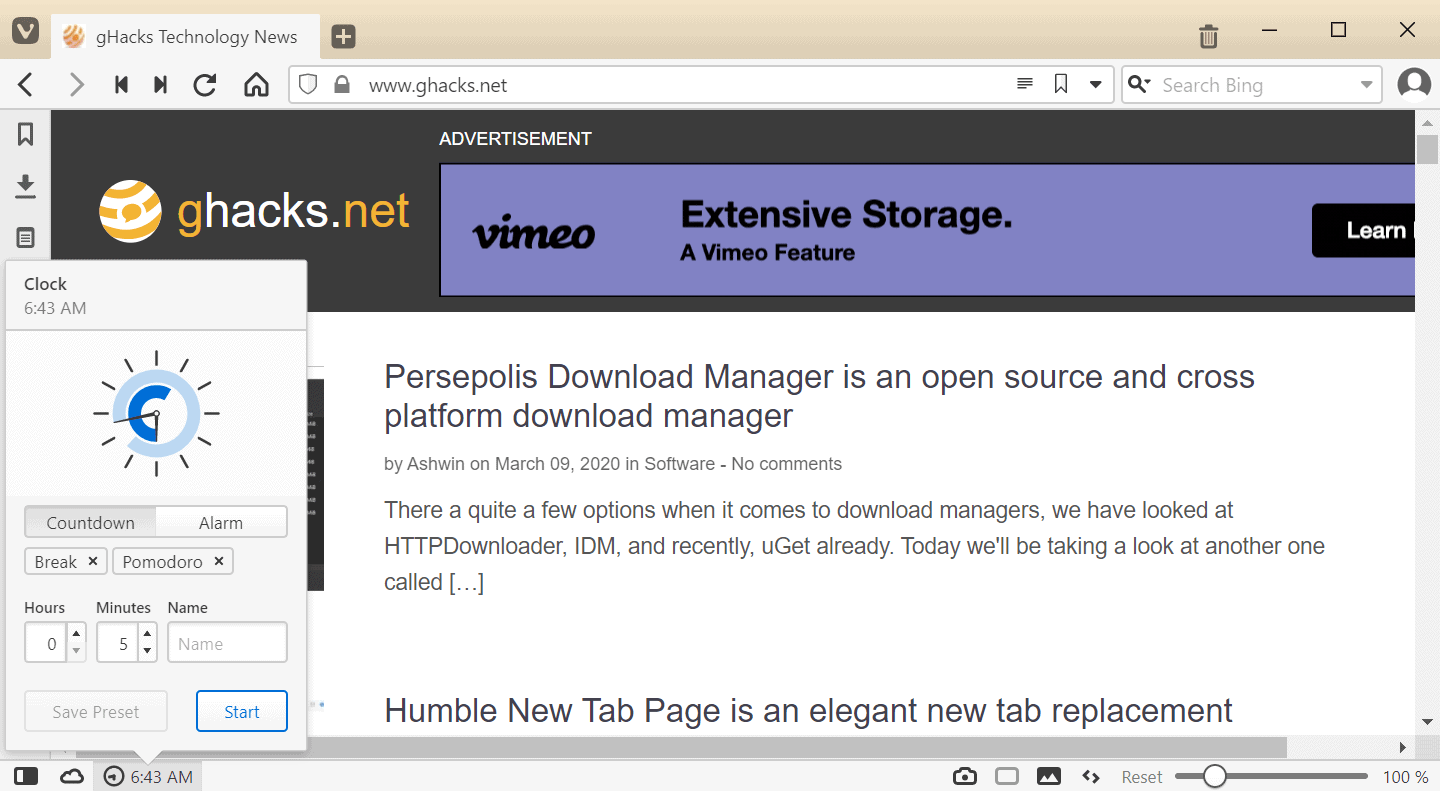This screenshot has width=1440, height=791.
Task: Go forward to the next page
Action: tap(76, 85)
